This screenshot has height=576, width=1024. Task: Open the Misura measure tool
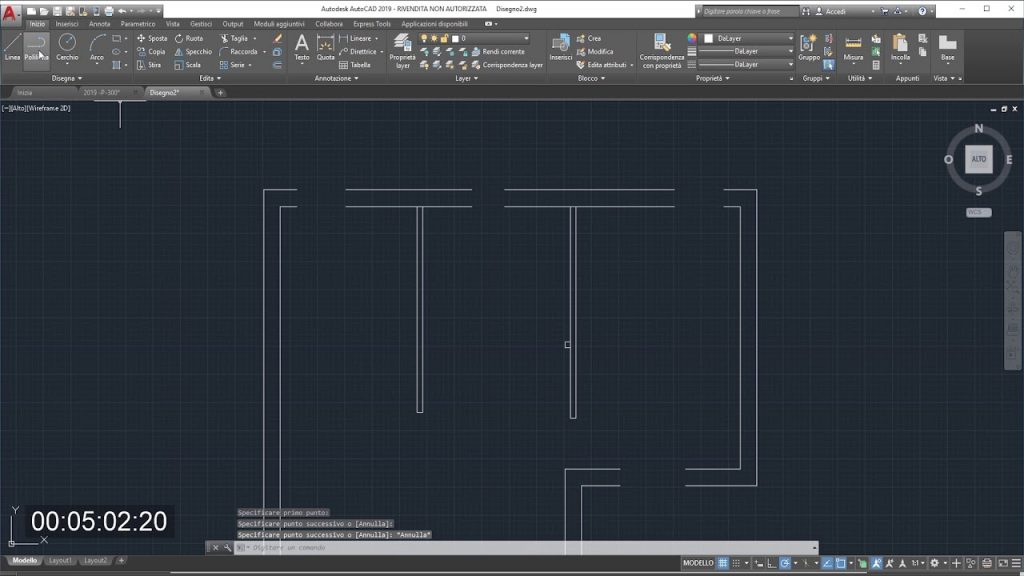(853, 48)
